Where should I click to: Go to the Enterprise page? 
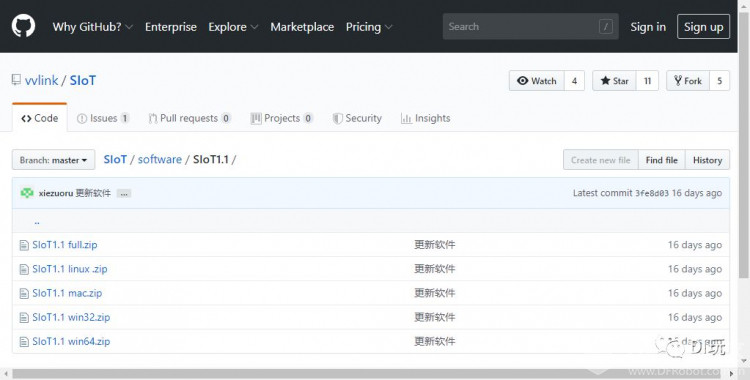tap(171, 27)
